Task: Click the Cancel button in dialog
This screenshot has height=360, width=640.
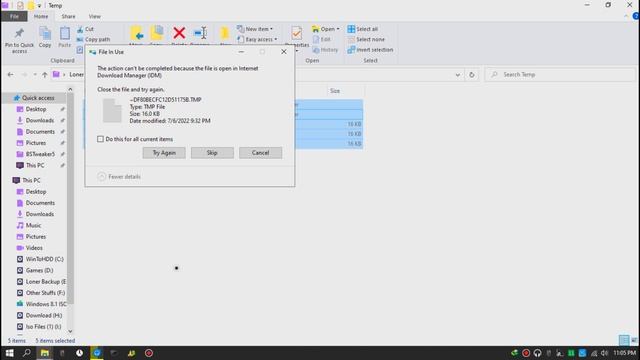Action: tap(260, 153)
